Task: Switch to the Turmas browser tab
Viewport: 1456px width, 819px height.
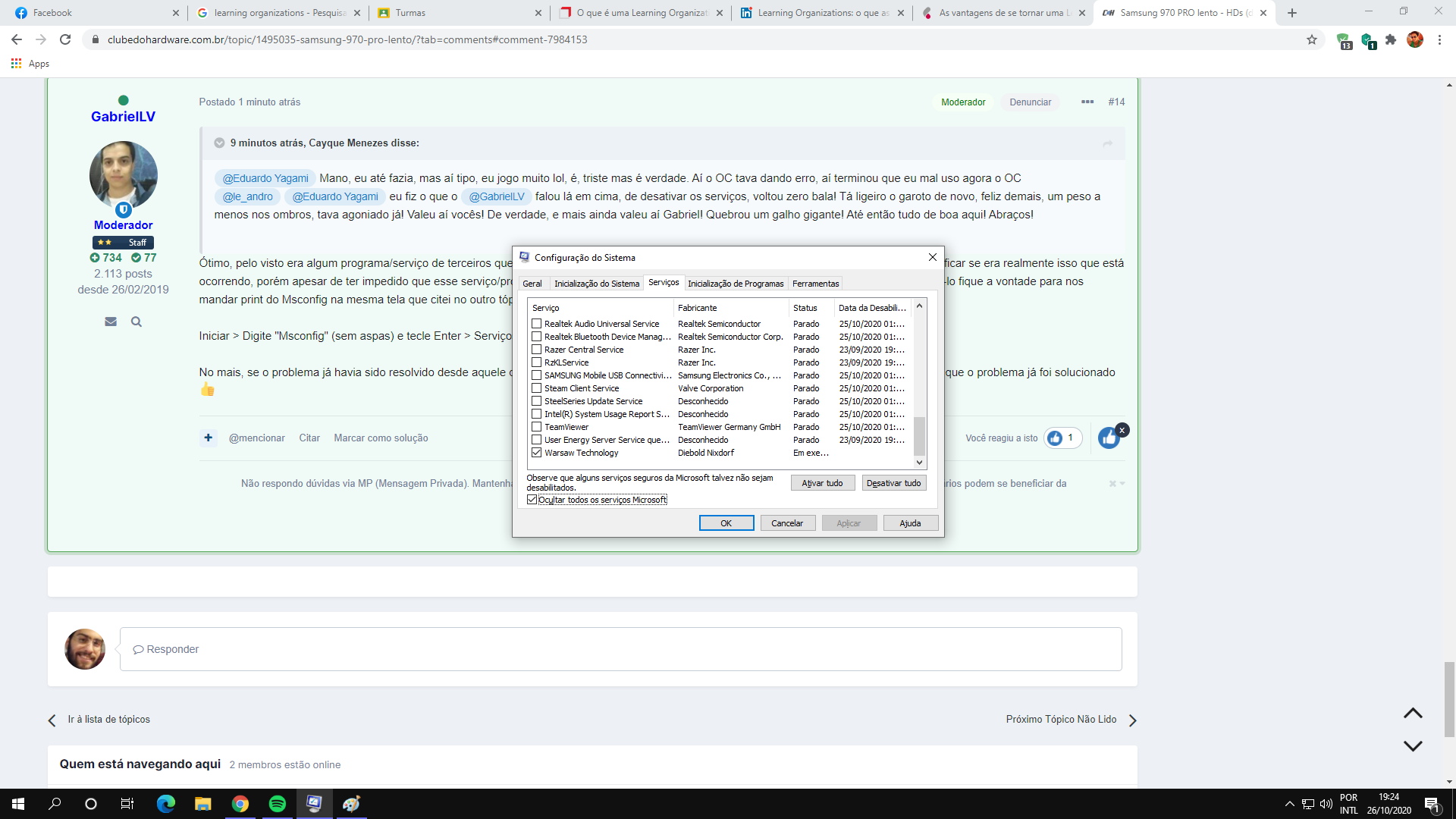Action: pos(459,13)
